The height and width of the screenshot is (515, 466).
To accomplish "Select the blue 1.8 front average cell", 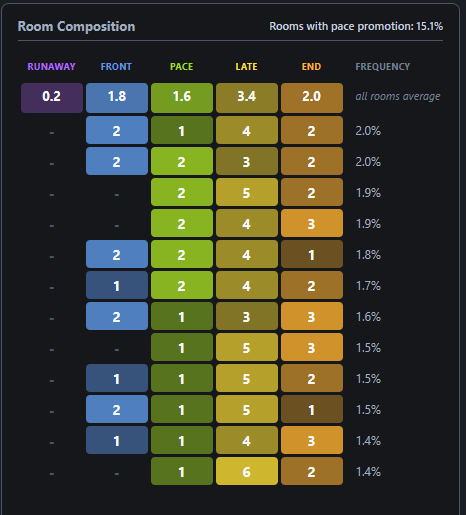I will 117,98.
